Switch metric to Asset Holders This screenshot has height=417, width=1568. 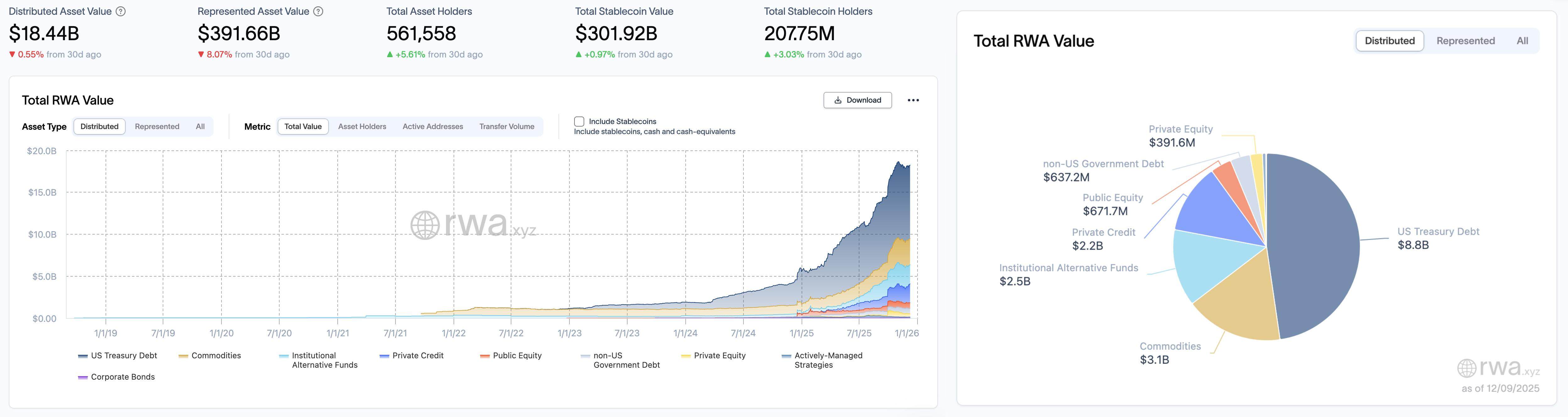coord(362,127)
